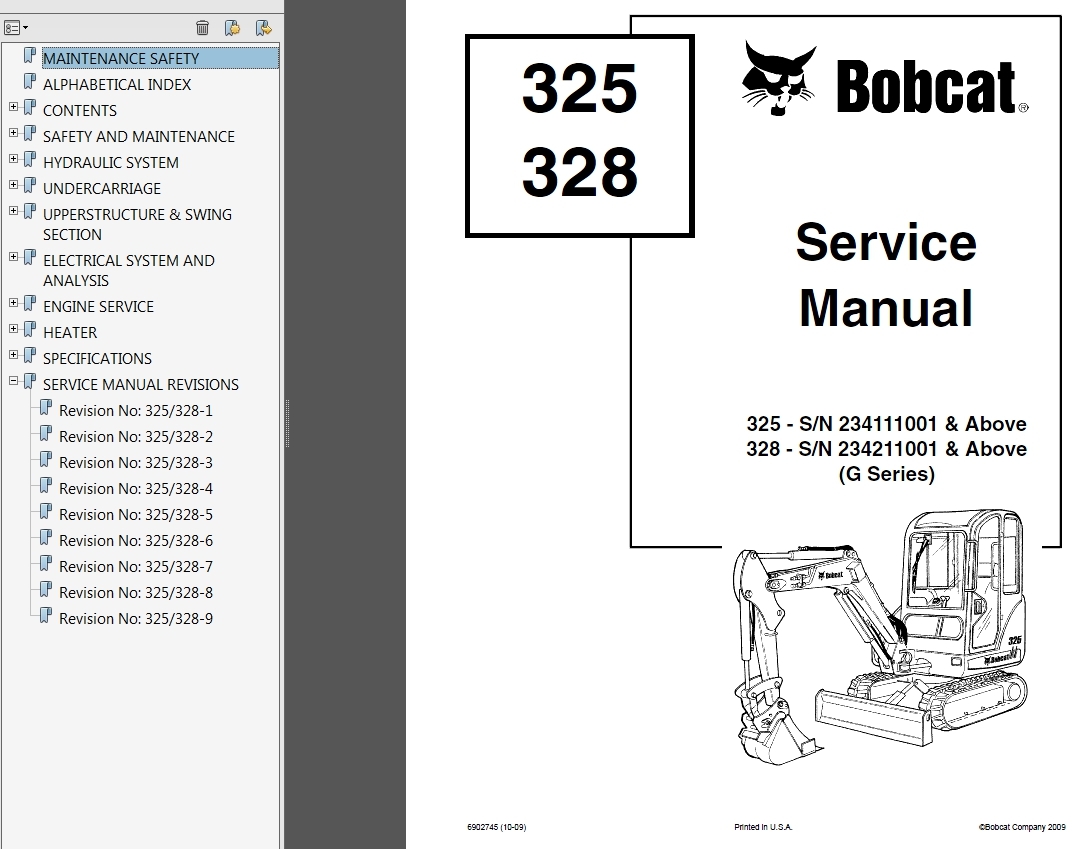
Task: Select the MAINTENANCE SAFETY bookmark
Action: click(161, 58)
